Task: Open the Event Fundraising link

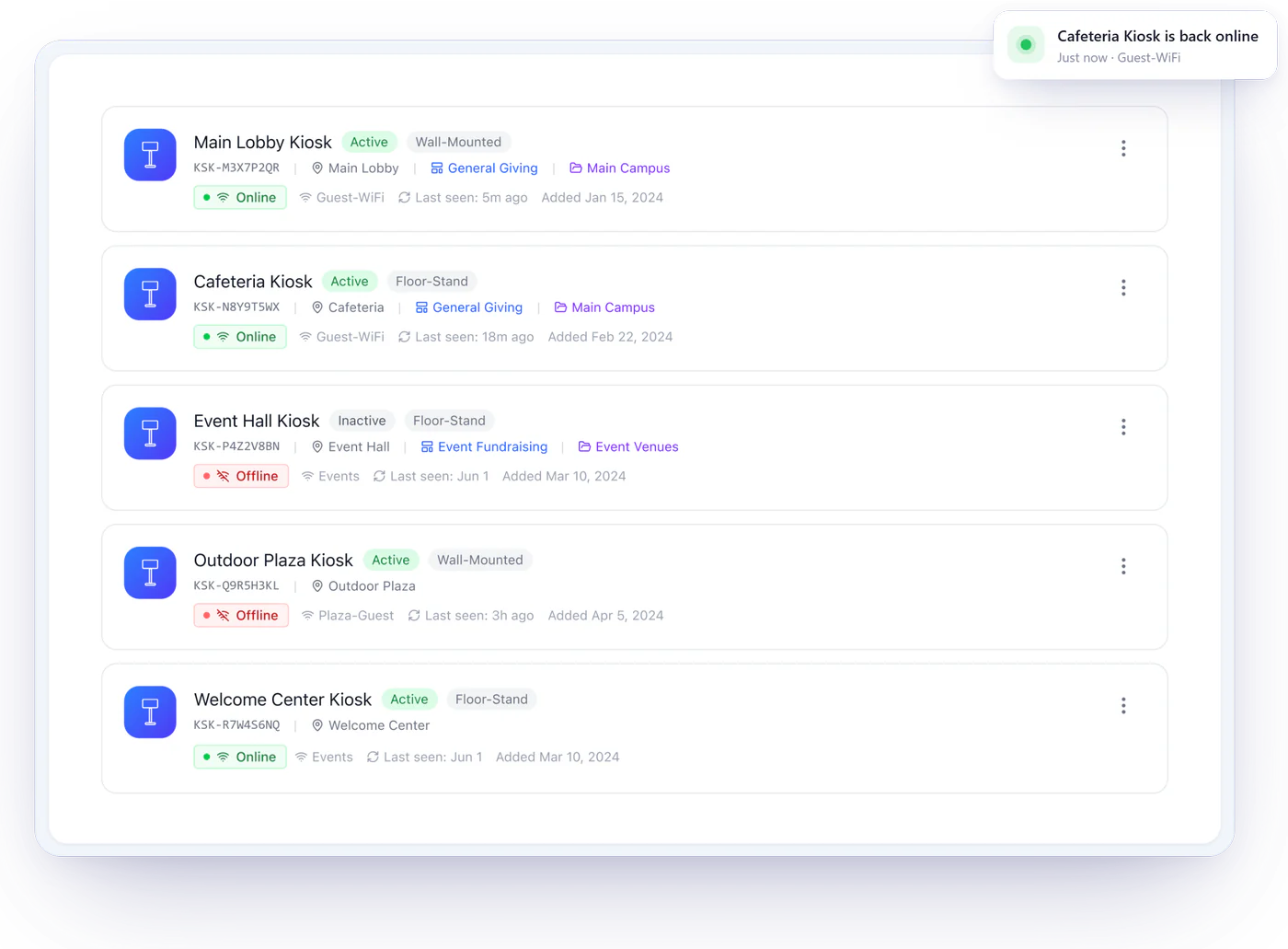Action: (x=484, y=446)
